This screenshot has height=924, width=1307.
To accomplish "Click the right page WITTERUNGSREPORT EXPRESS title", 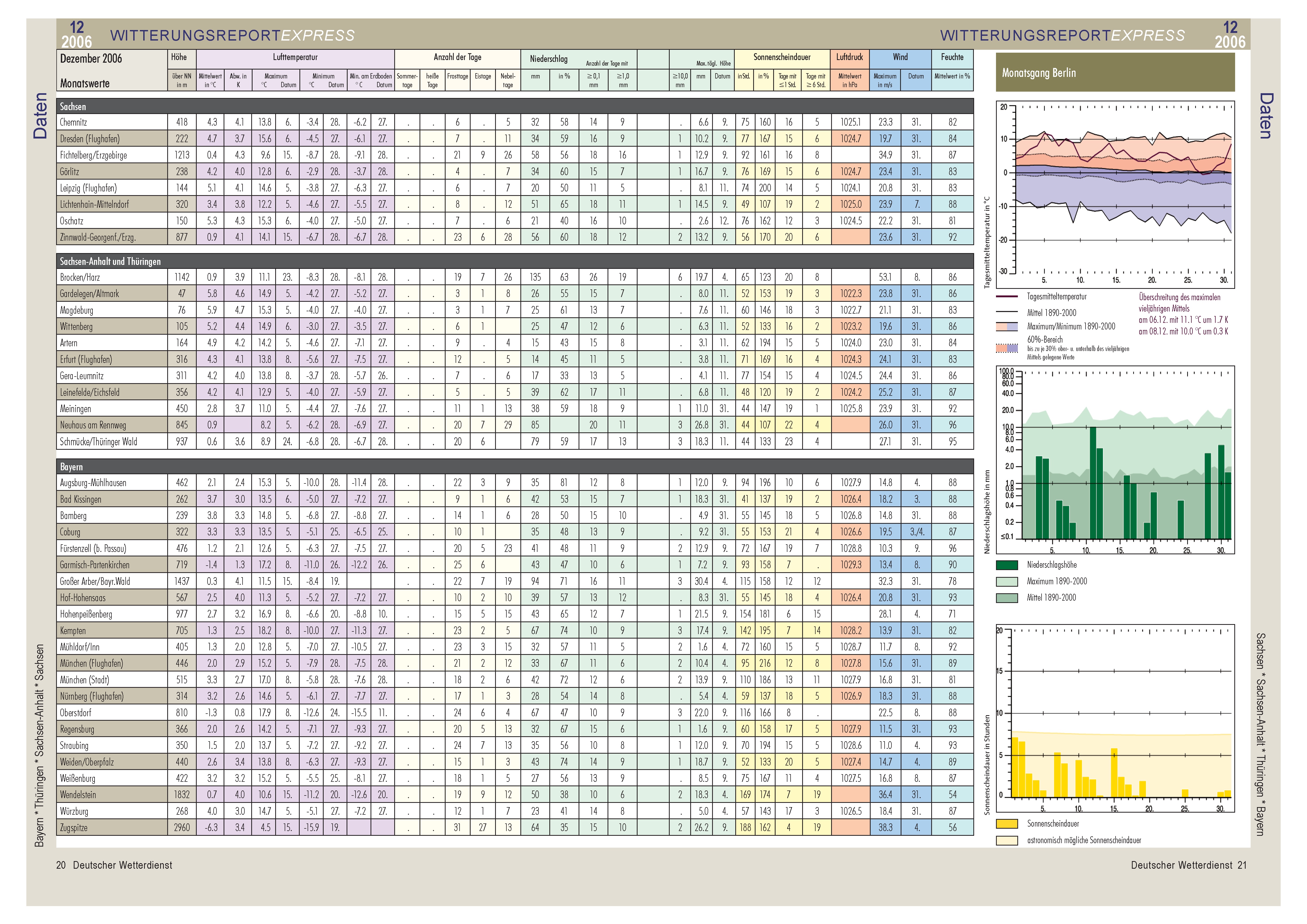I will pyautogui.click(x=1062, y=35).
